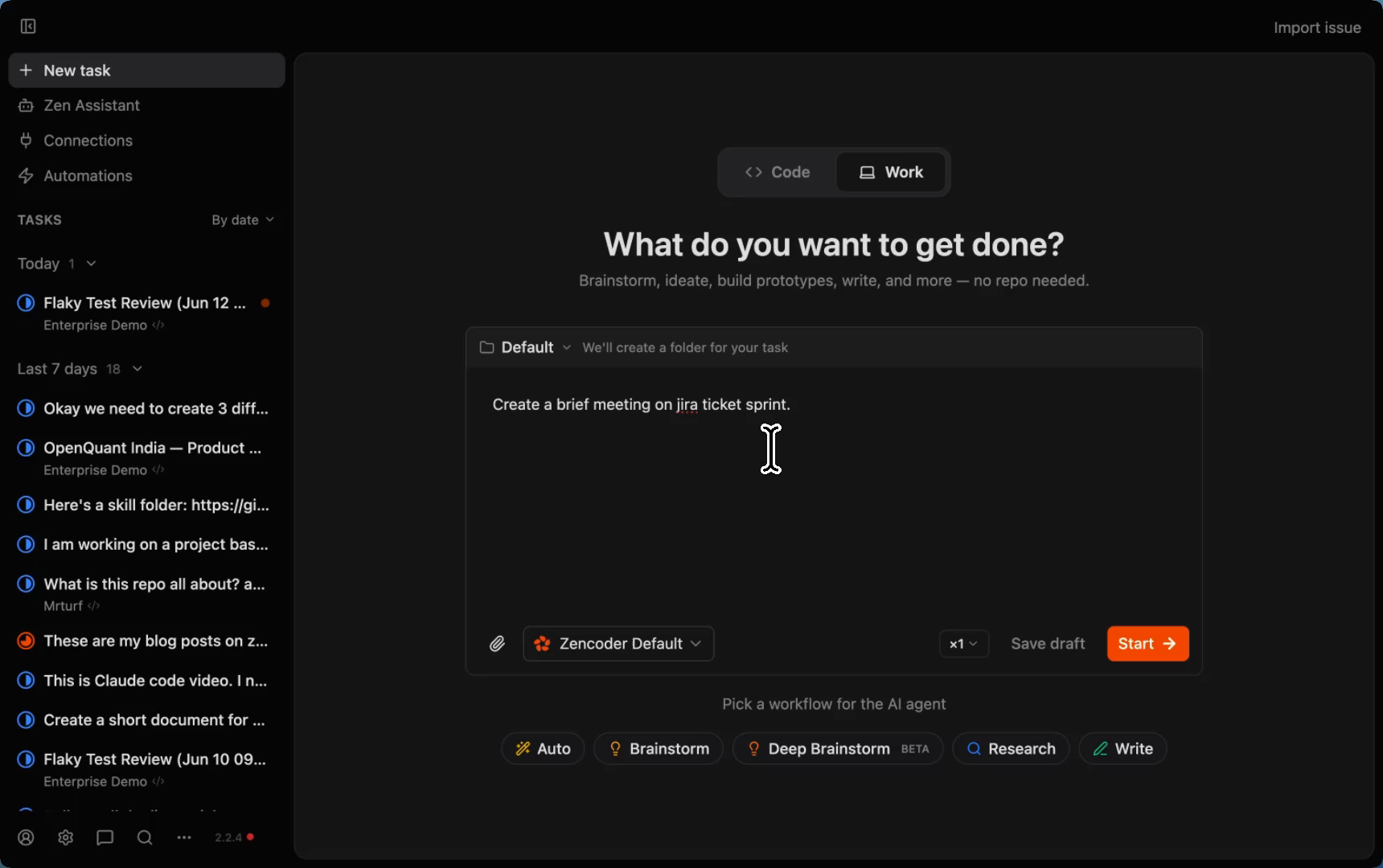Click the plus icon beside New task

pyautogui.click(x=26, y=70)
